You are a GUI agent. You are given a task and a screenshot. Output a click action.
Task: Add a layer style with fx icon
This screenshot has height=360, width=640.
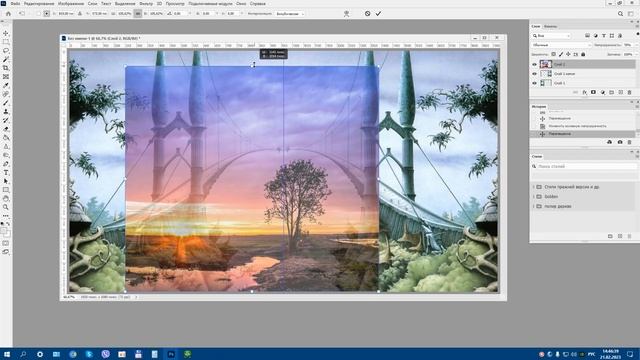pos(584,92)
